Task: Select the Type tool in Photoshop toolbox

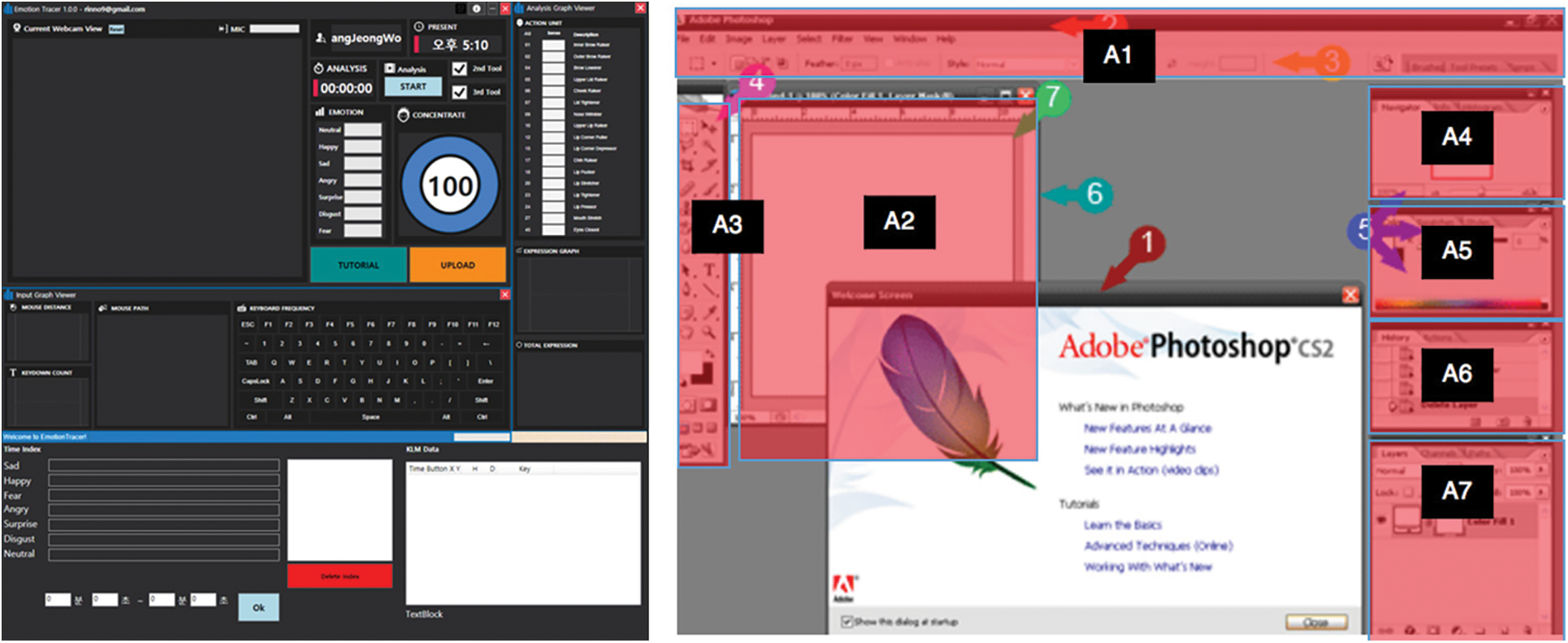Action: (709, 271)
